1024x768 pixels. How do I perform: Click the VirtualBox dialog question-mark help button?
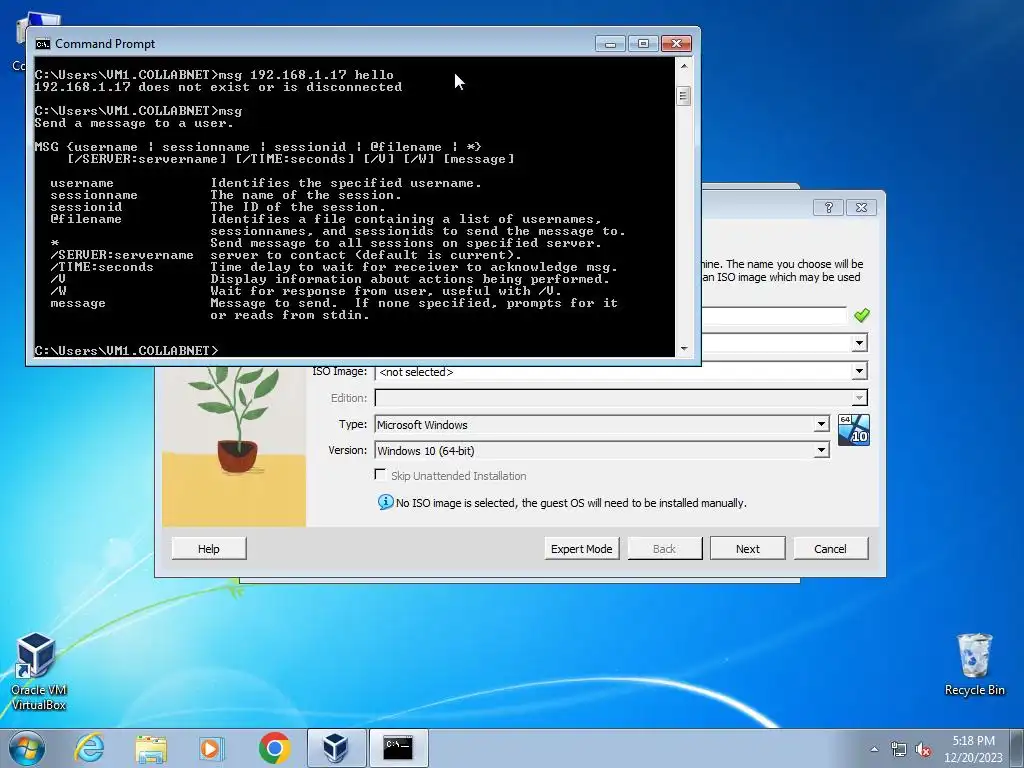coord(829,208)
